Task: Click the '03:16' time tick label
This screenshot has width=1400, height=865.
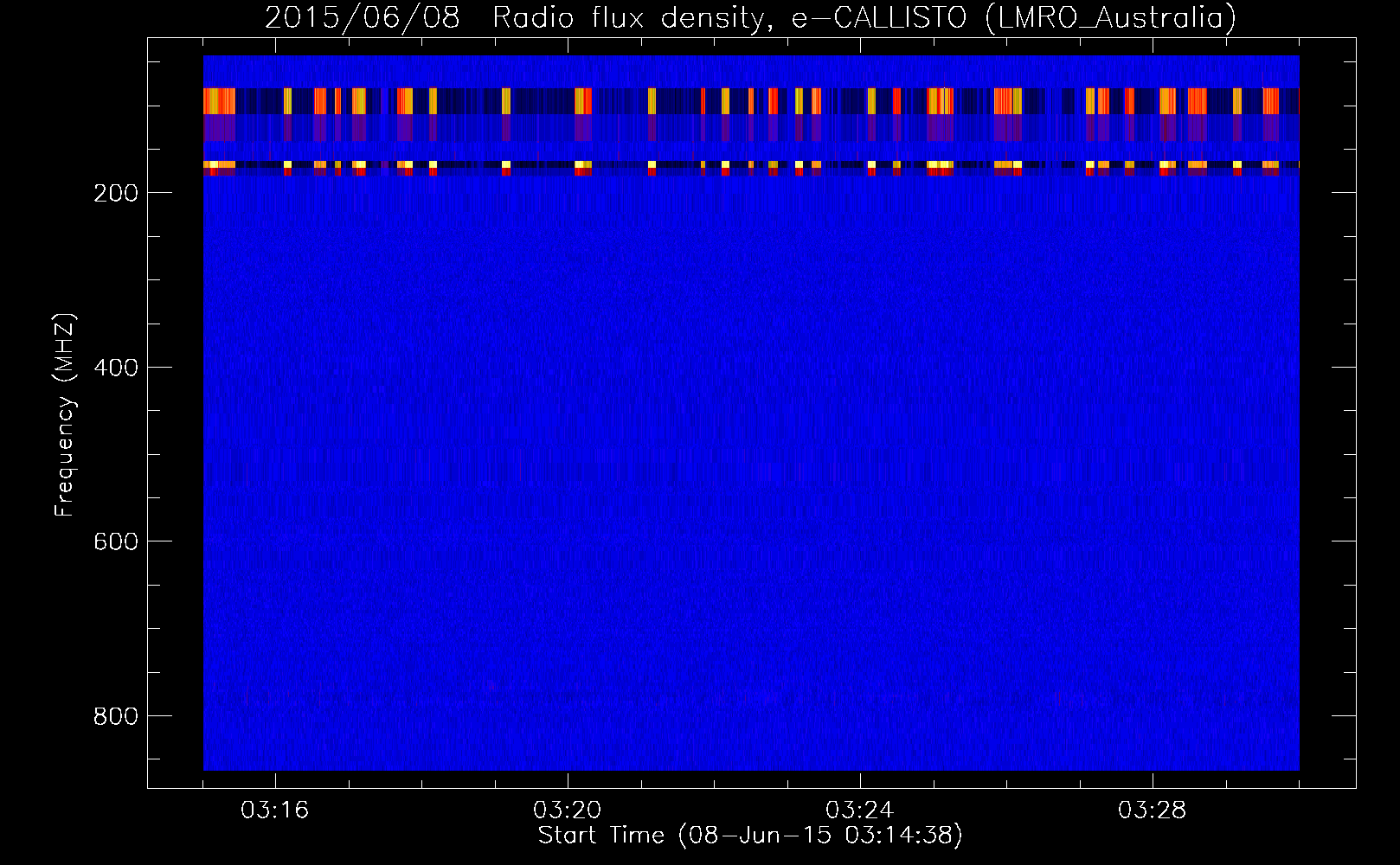Action: click(275, 811)
